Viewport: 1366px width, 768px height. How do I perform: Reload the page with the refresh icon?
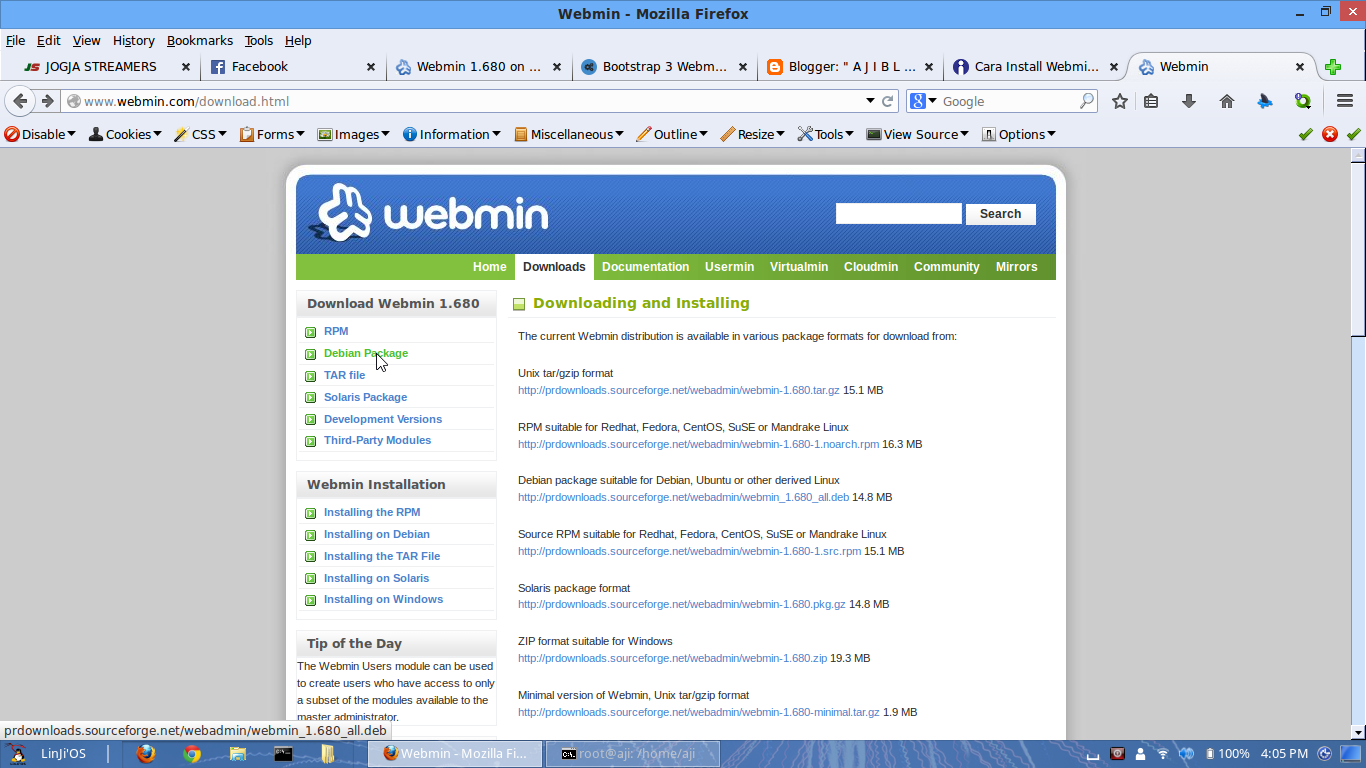pyautogui.click(x=886, y=101)
